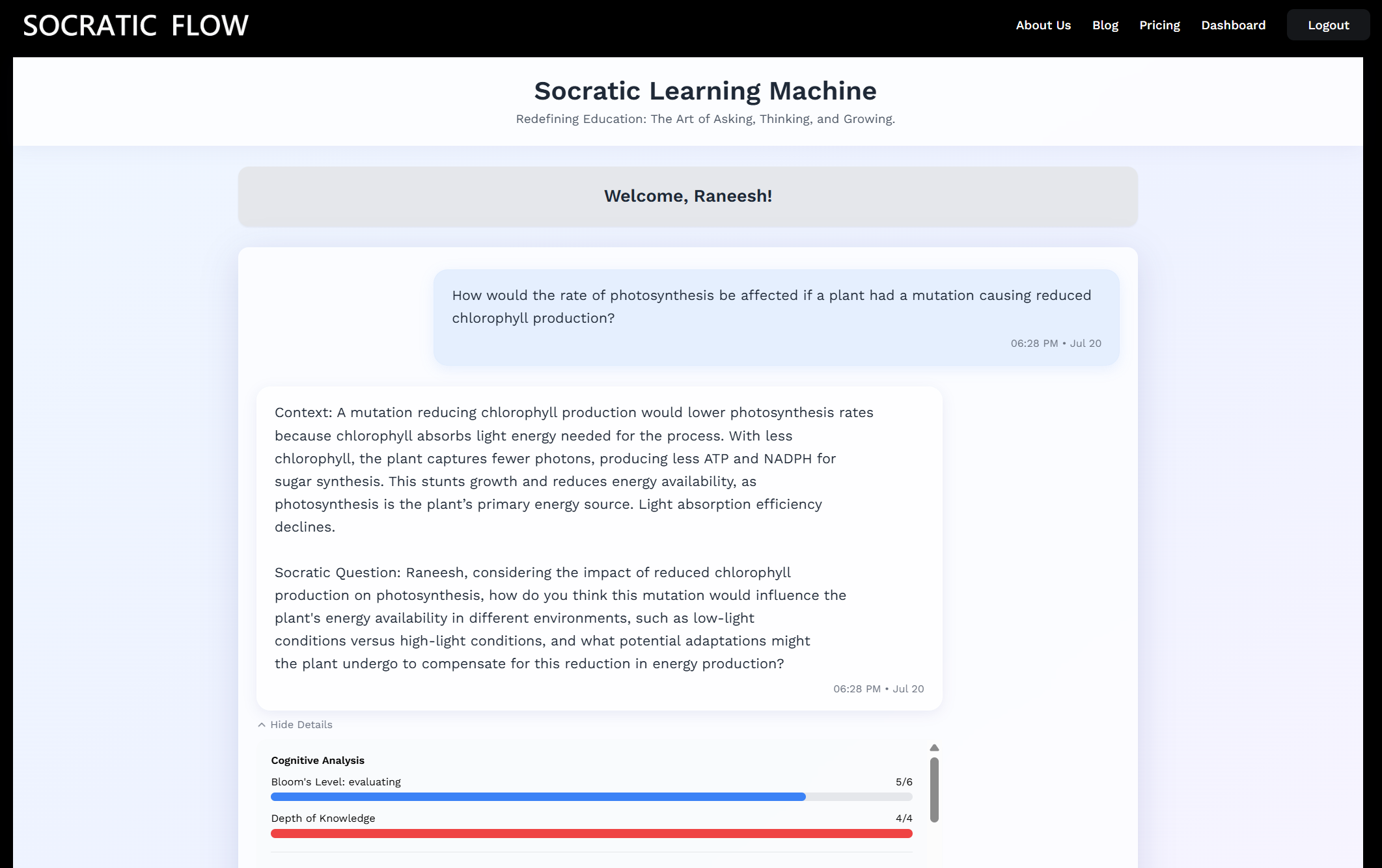
Task: Open the About Us page
Action: point(1043,25)
